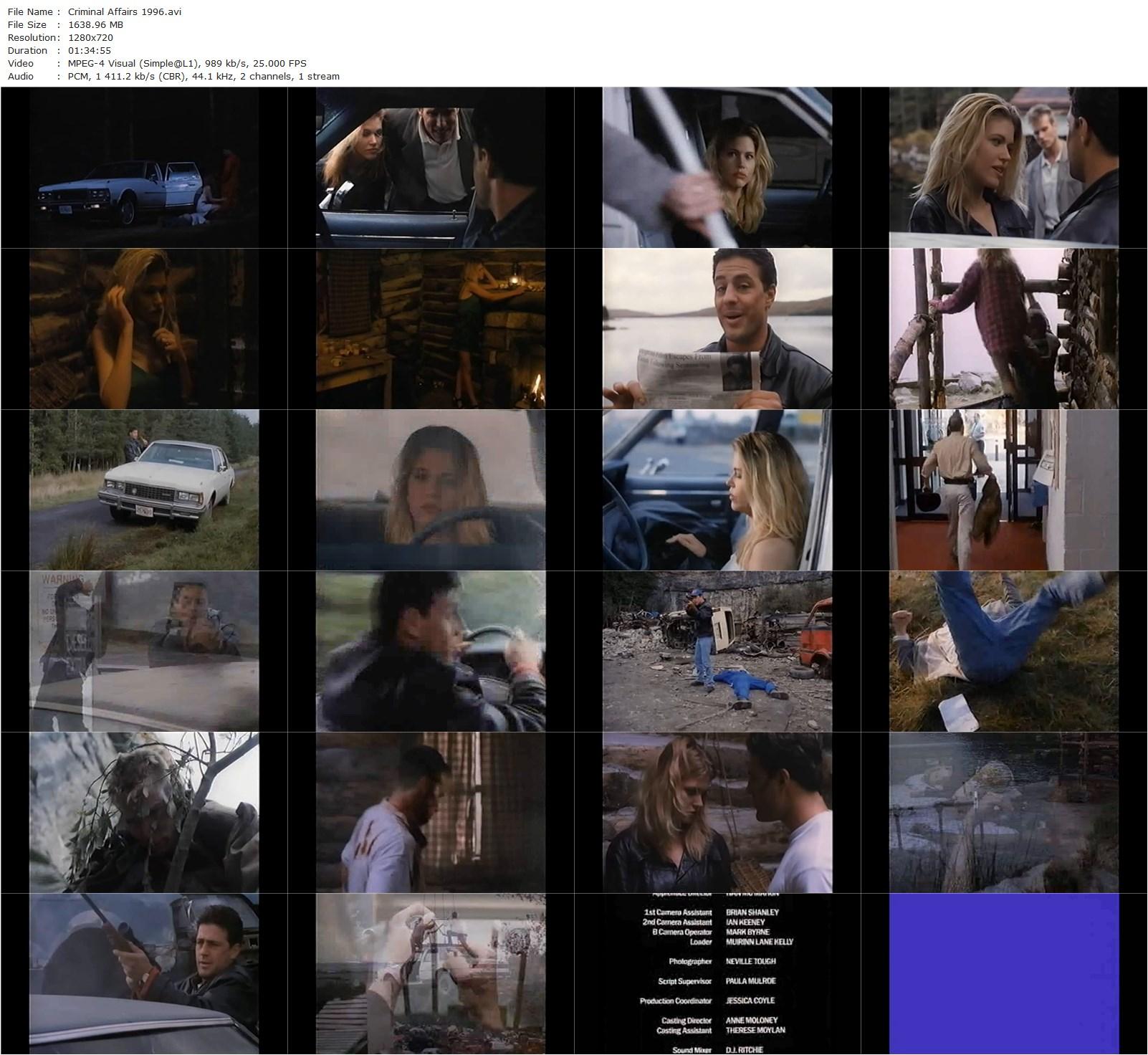Click the man running toward glass doors frame
The image size is (1148, 1055).
point(1004,490)
